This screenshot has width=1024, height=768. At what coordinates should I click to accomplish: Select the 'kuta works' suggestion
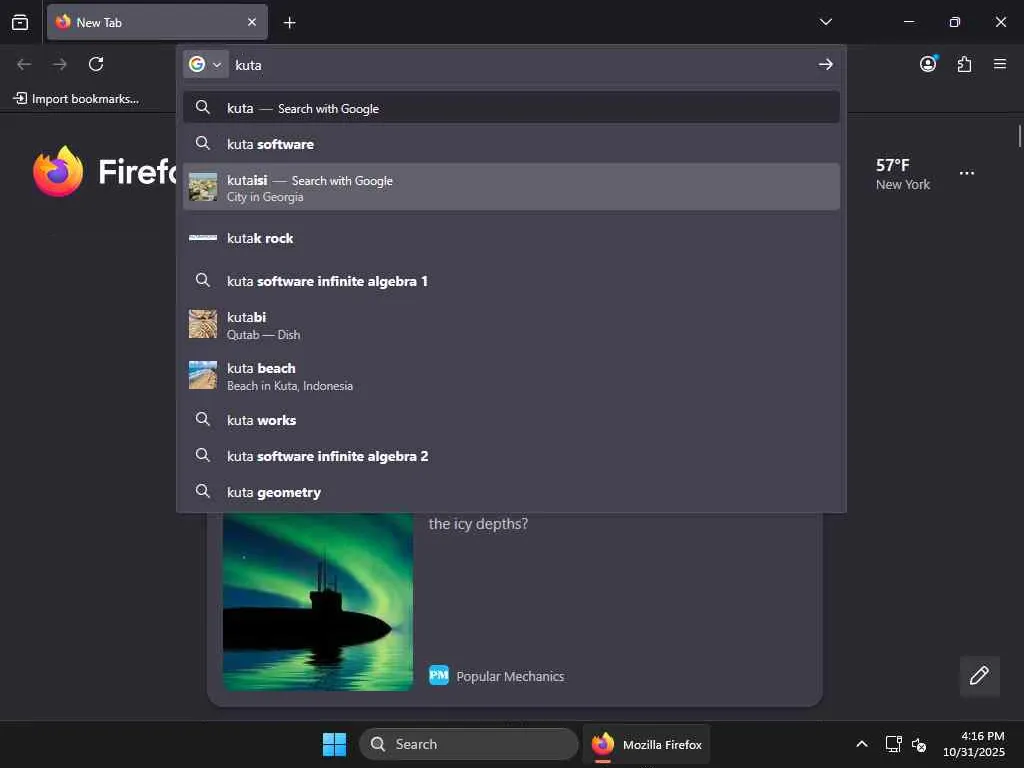click(511, 420)
